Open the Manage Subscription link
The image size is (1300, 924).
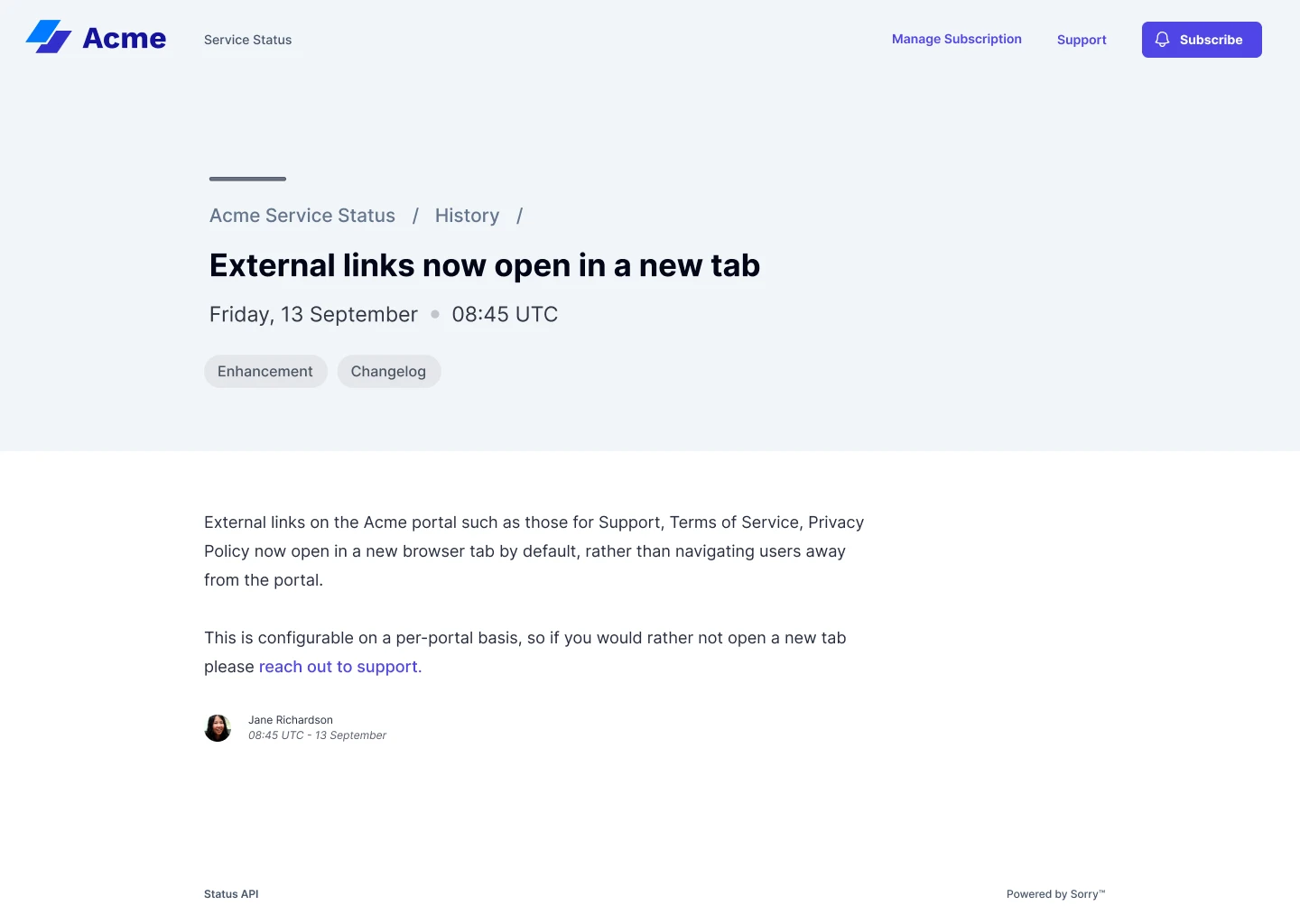pos(957,39)
